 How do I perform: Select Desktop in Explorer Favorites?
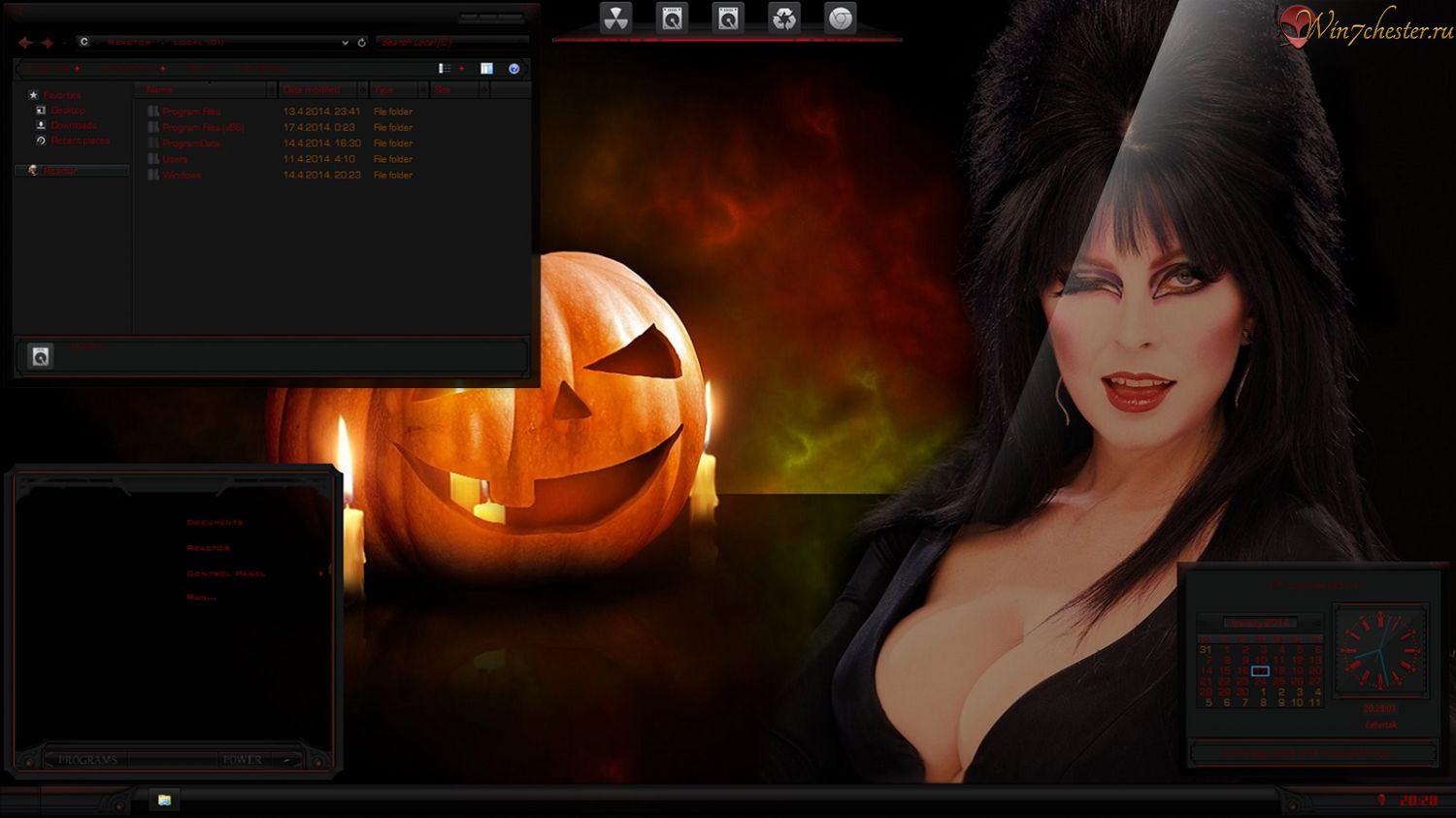point(68,111)
